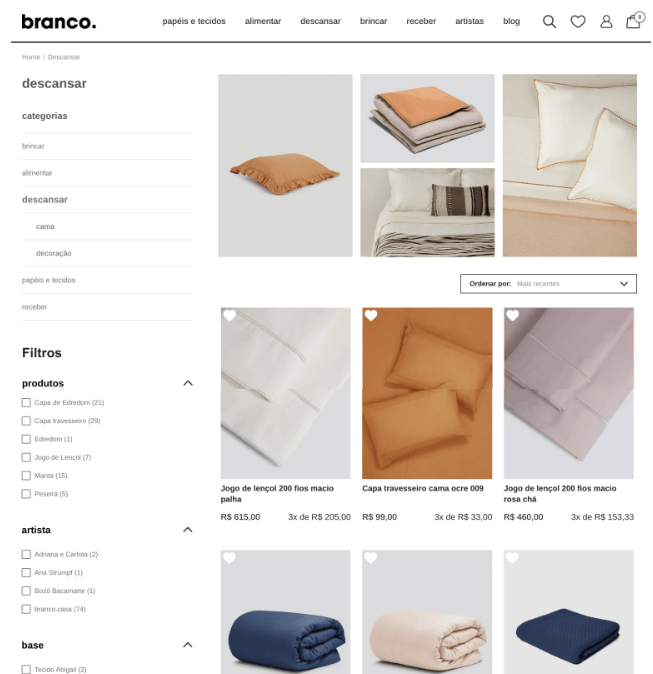Open the papéis e tecidos menu

click(x=194, y=21)
